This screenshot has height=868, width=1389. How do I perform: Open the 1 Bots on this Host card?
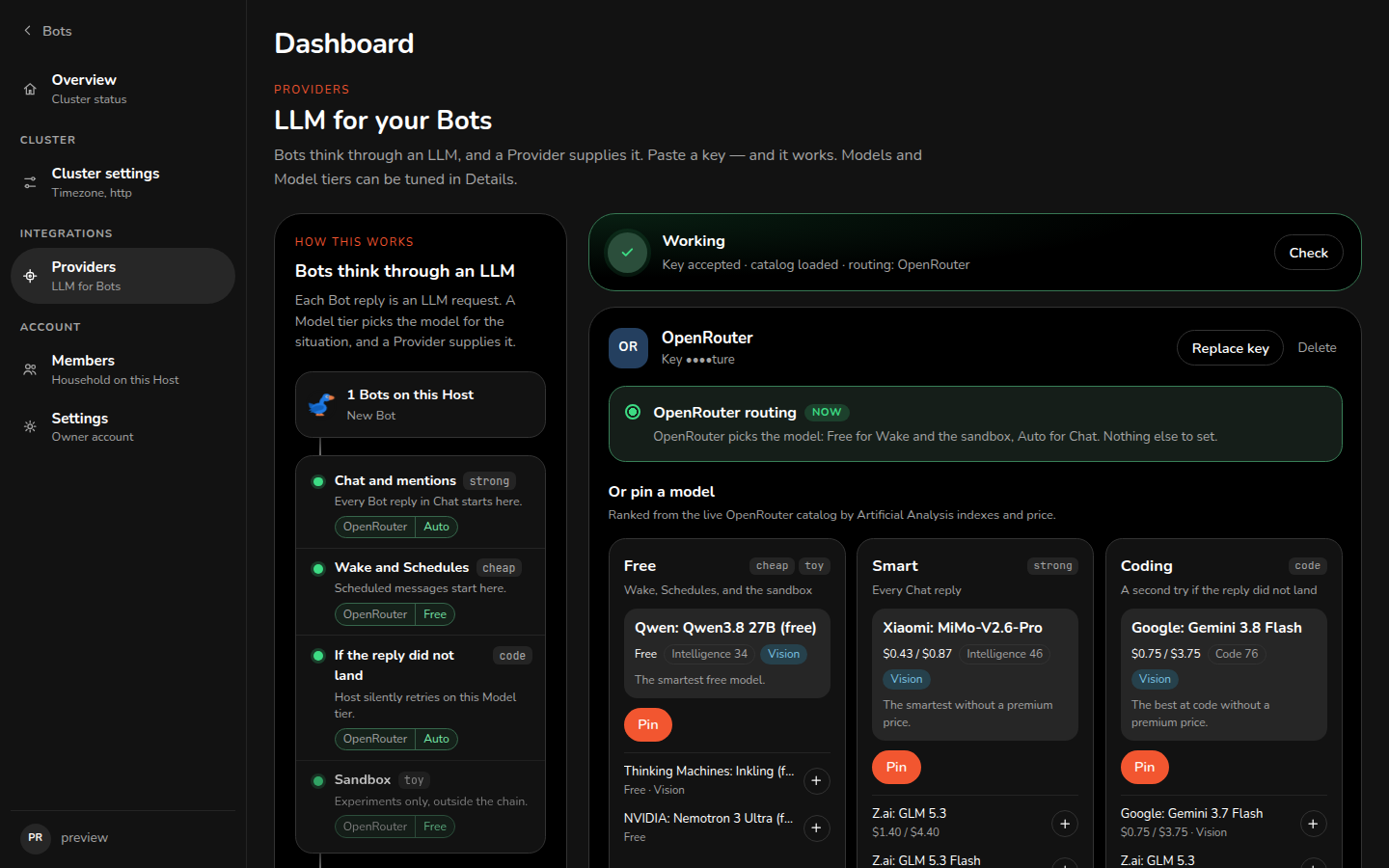421,405
